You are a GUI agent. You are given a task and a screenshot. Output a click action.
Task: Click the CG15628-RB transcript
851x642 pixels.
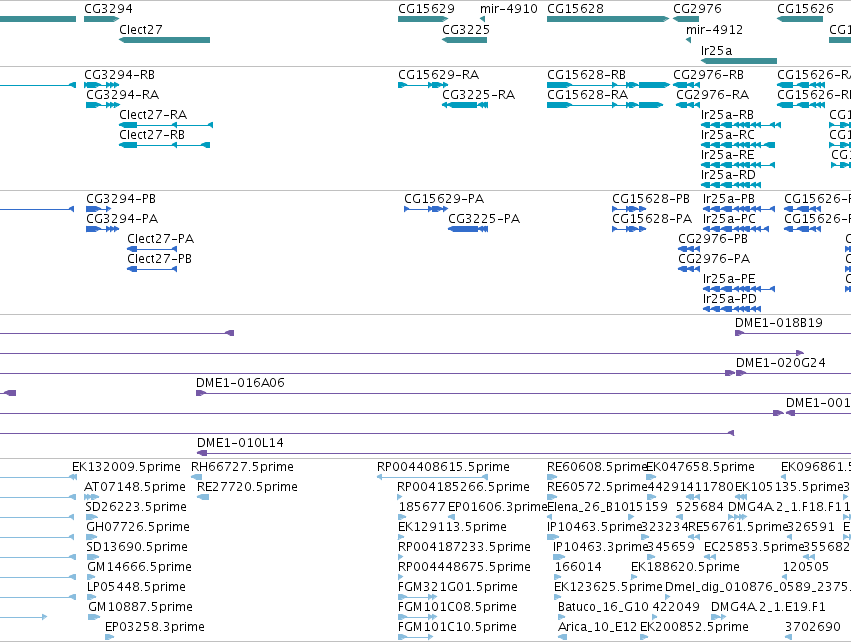(x=608, y=85)
